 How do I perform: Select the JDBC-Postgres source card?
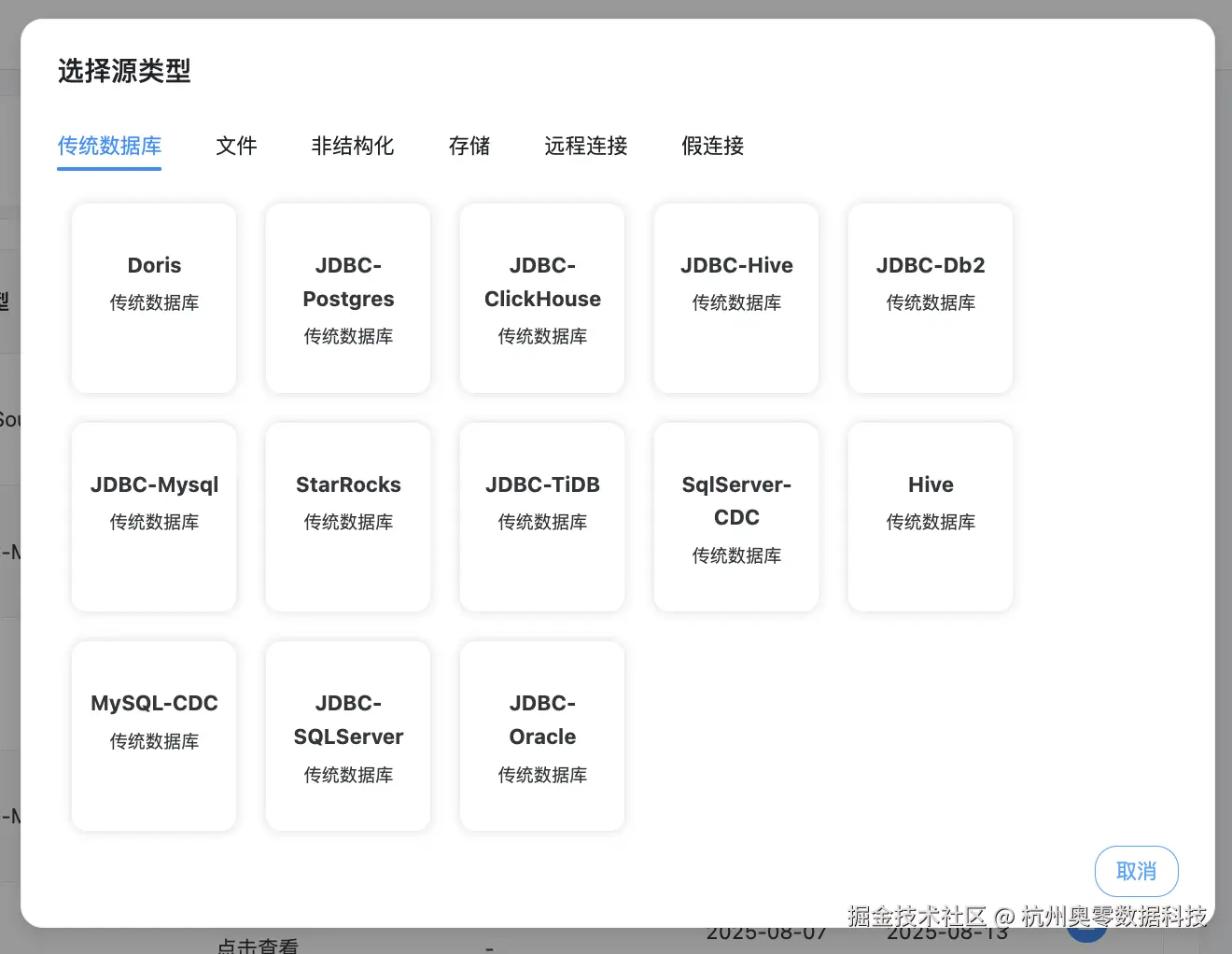tap(348, 299)
